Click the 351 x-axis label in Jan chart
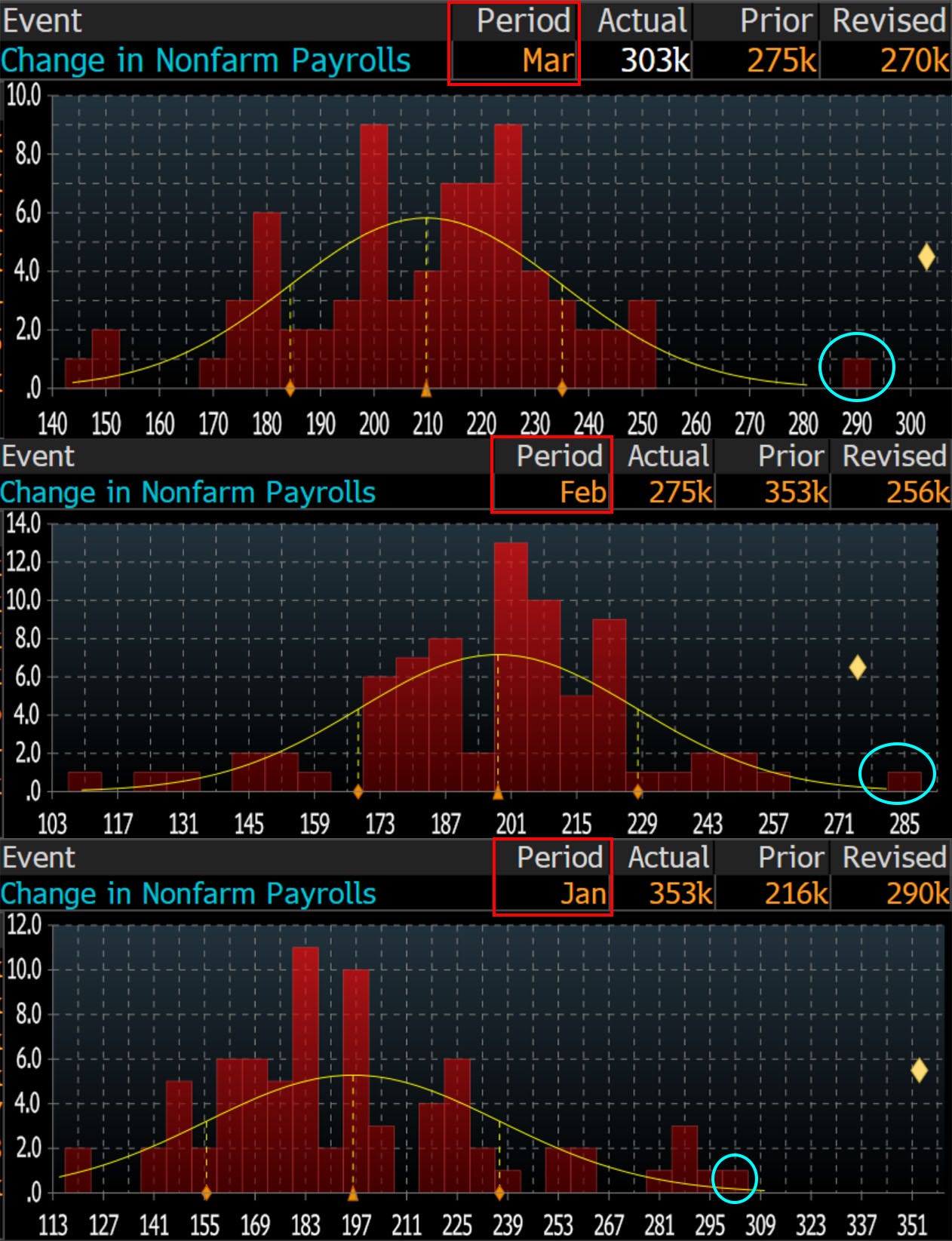This screenshot has width=952, height=1241. point(912,1225)
